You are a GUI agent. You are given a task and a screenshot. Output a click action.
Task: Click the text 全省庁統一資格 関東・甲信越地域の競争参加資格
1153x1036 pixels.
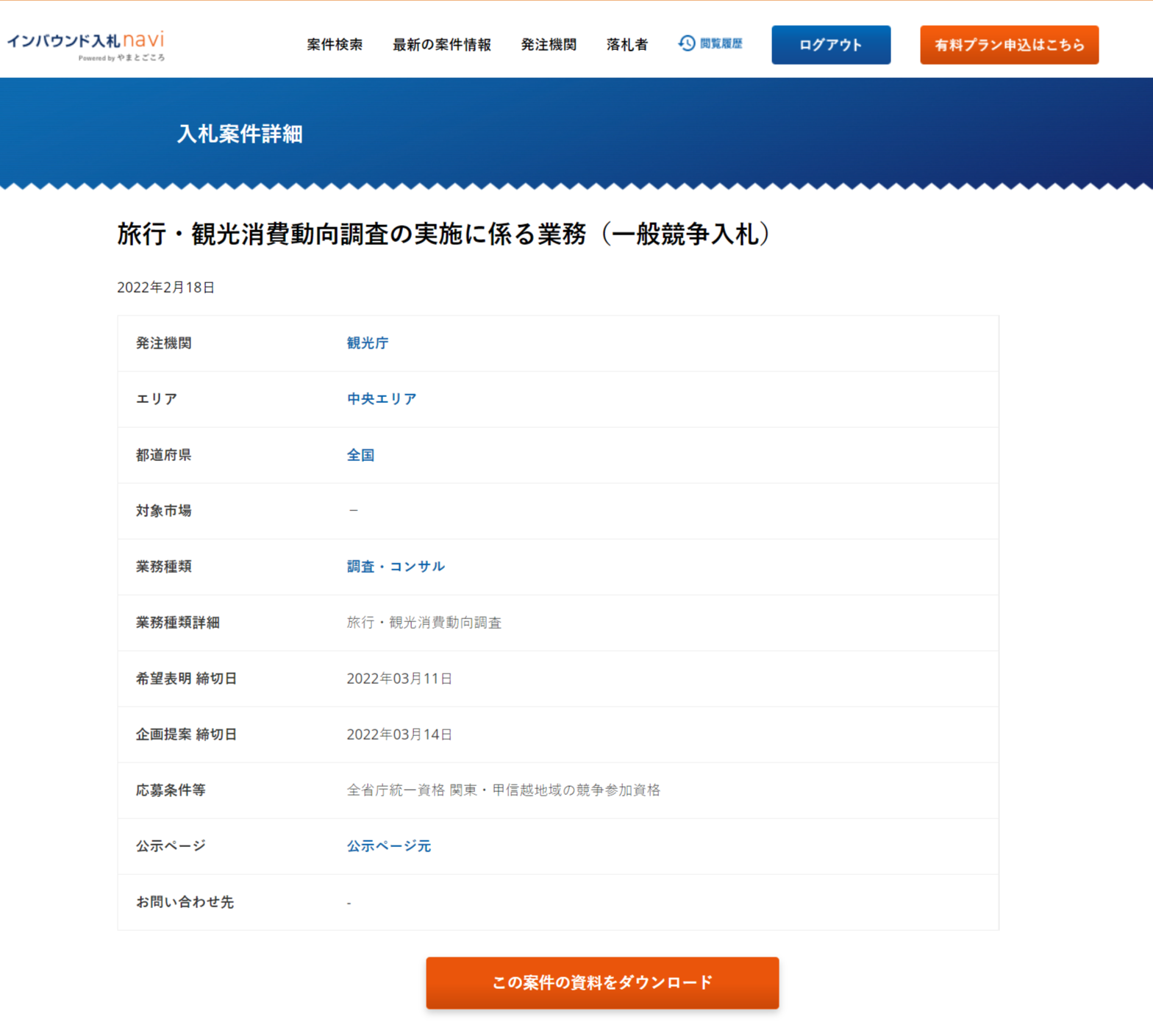point(504,790)
